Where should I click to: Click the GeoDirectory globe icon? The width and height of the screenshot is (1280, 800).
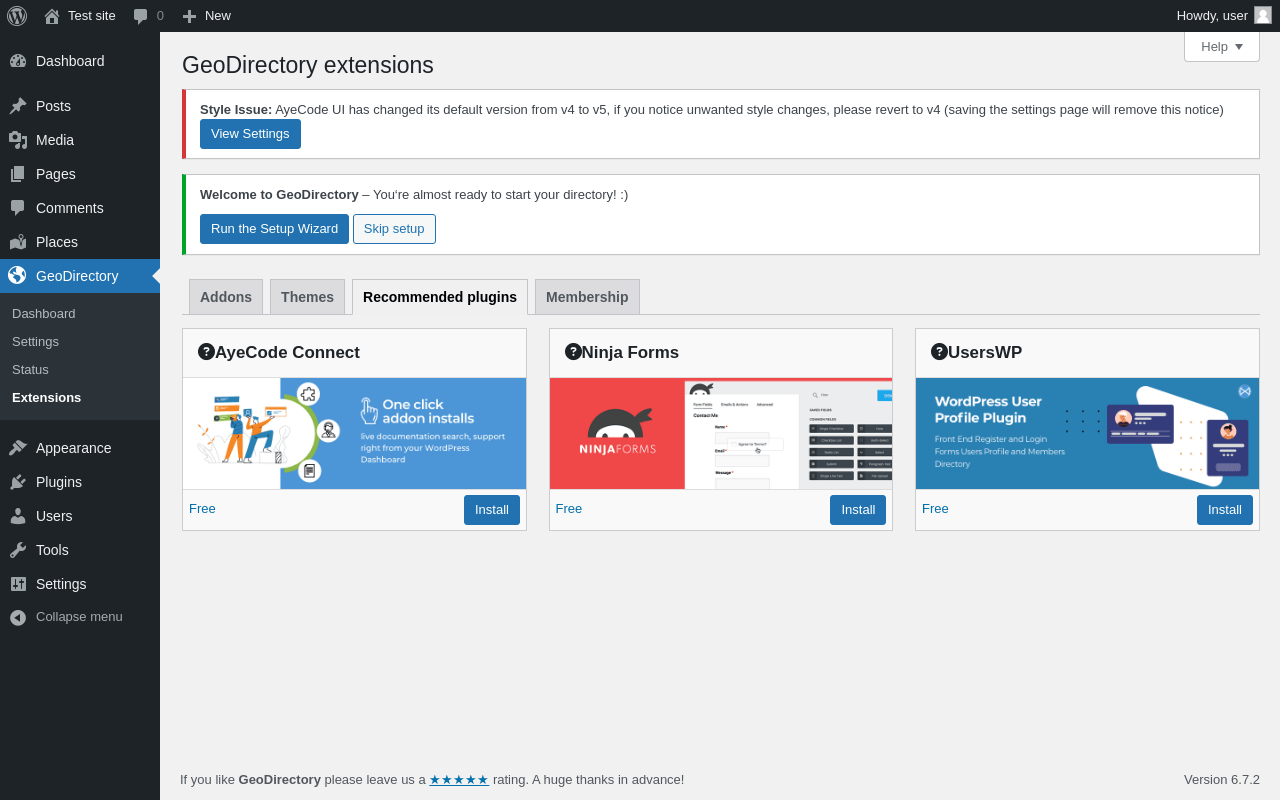[18, 275]
